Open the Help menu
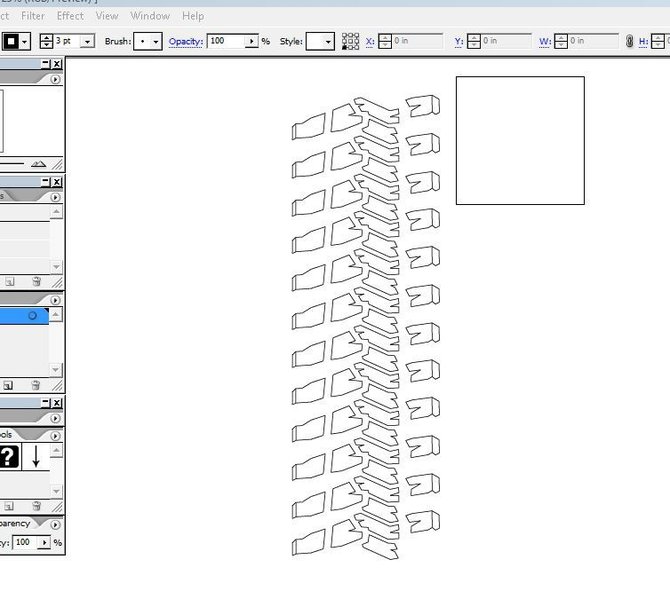Viewport: 670px width, 599px height. pos(193,16)
